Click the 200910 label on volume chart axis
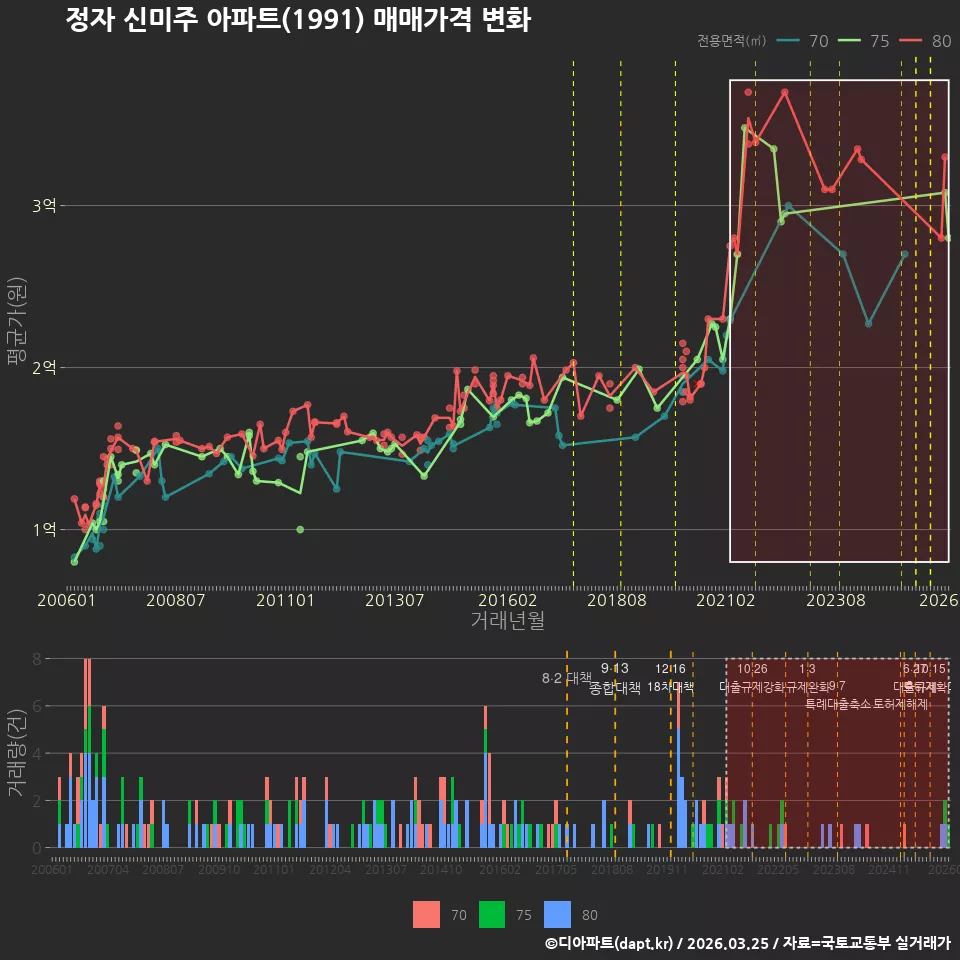The width and height of the screenshot is (960, 960). click(219, 869)
